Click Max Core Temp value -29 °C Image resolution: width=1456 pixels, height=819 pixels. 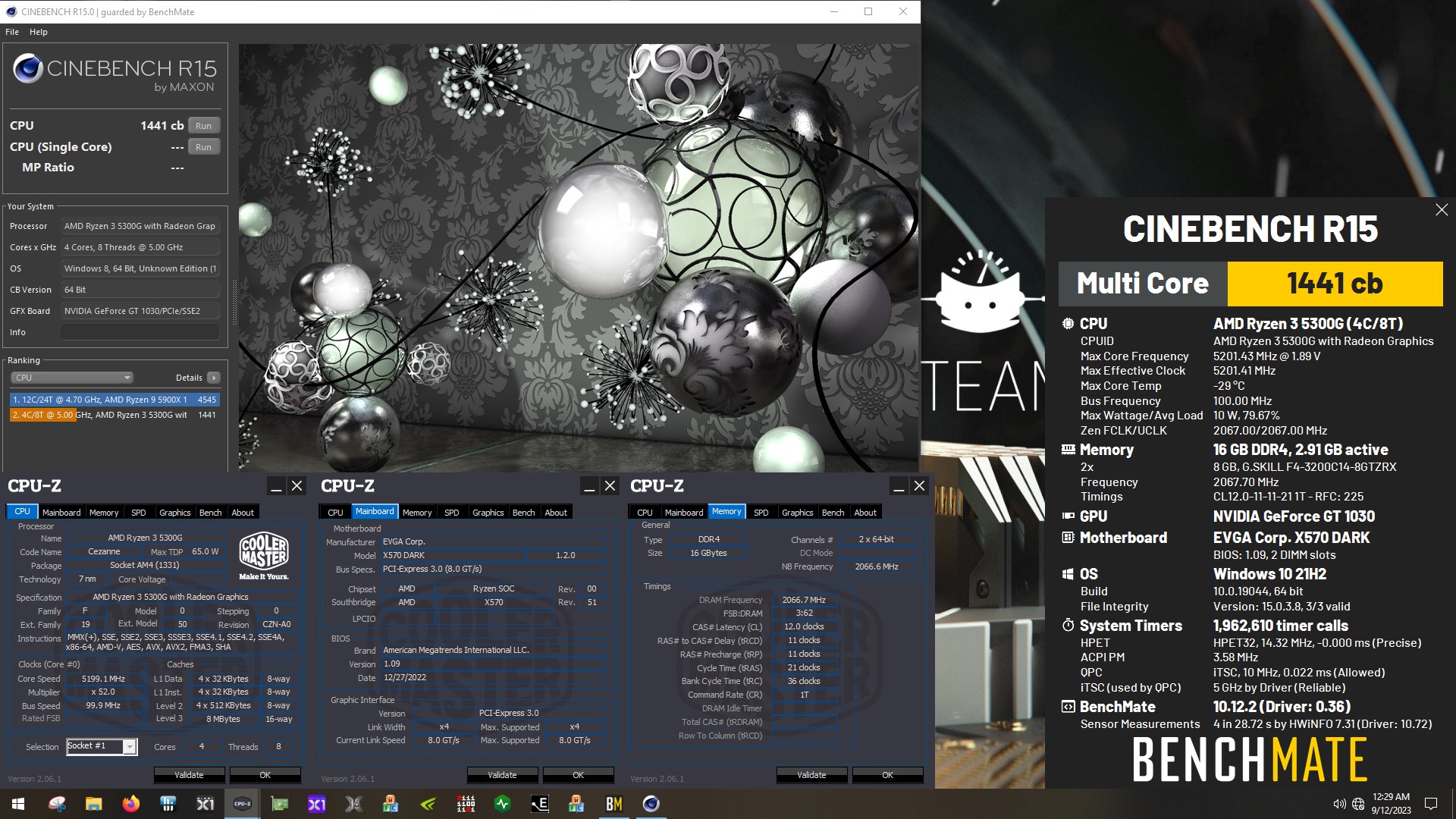(x=1228, y=386)
